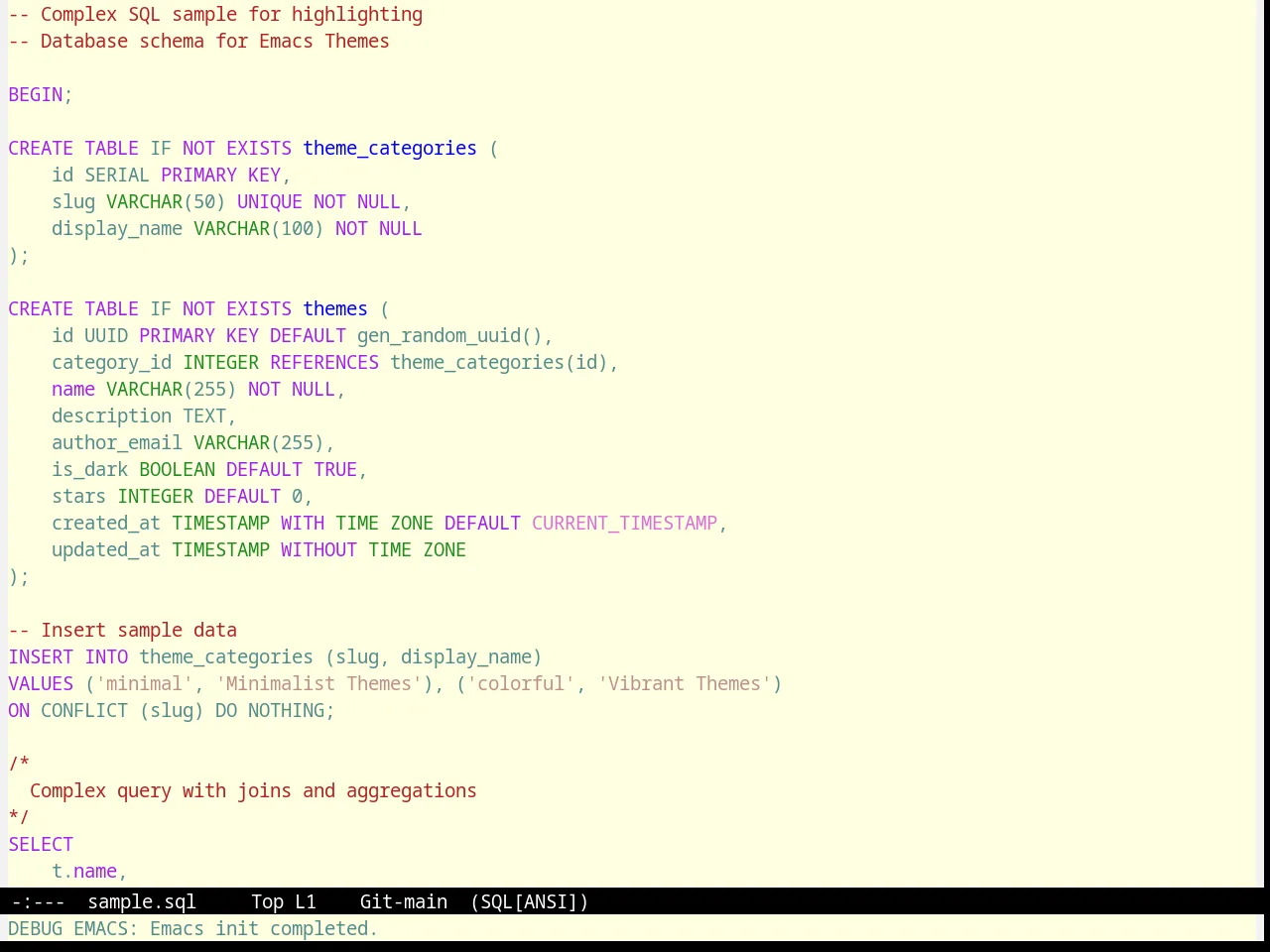Image resolution: width=1270 pixels, height=952 pixels.
Task: Click the BOOLEAN type on is_dark line
Action: (x=177, y=469)
